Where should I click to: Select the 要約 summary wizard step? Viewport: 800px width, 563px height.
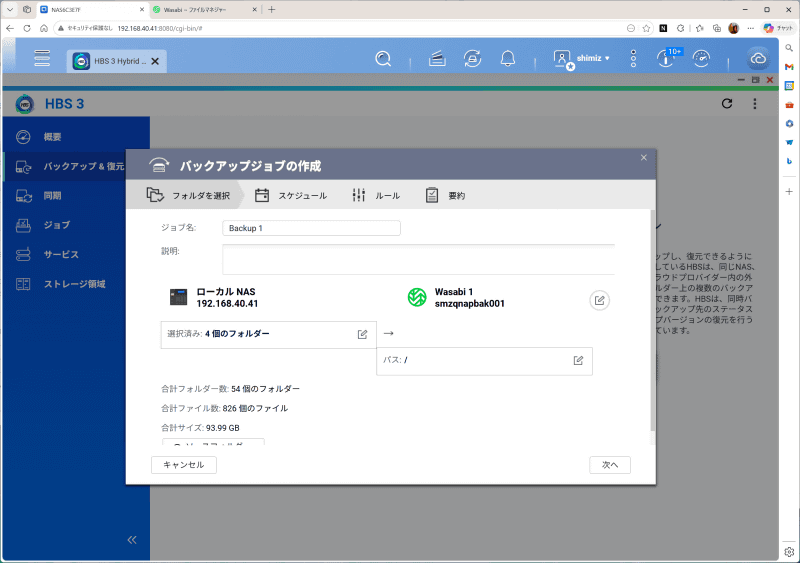coord(445,195)
